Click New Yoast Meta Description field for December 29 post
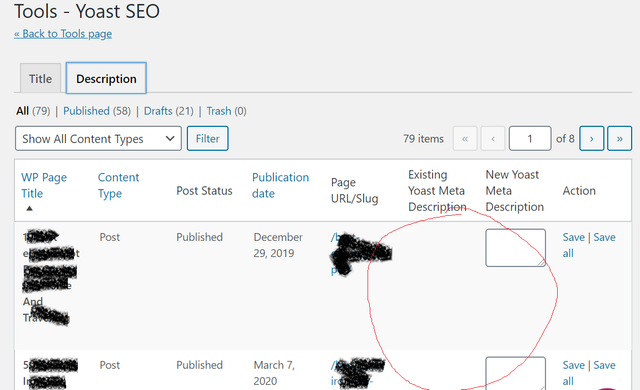Viewport: 640px width, 390px height. [x=516, y=248]
